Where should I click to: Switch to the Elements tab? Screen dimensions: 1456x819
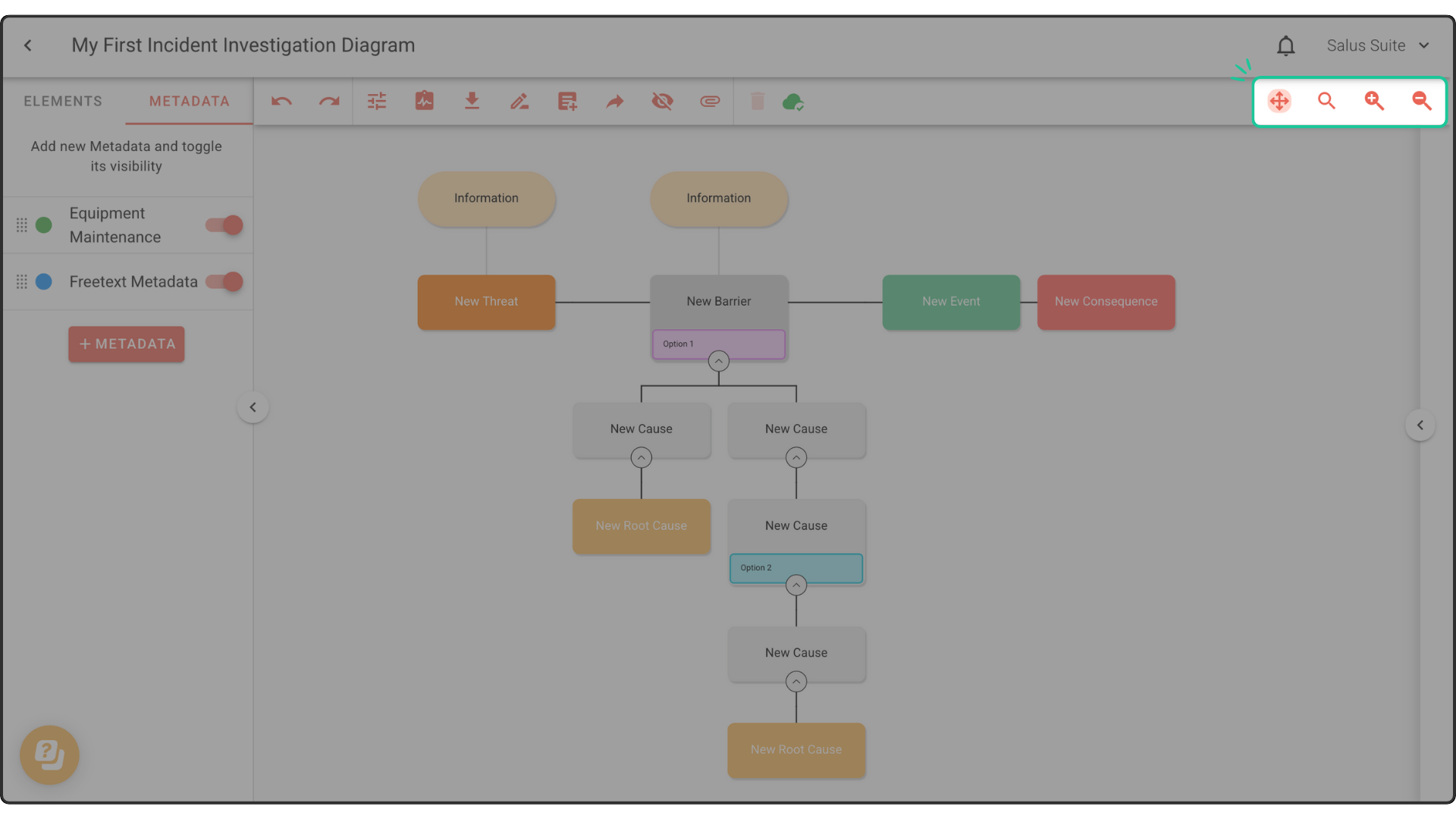[63, 102]
